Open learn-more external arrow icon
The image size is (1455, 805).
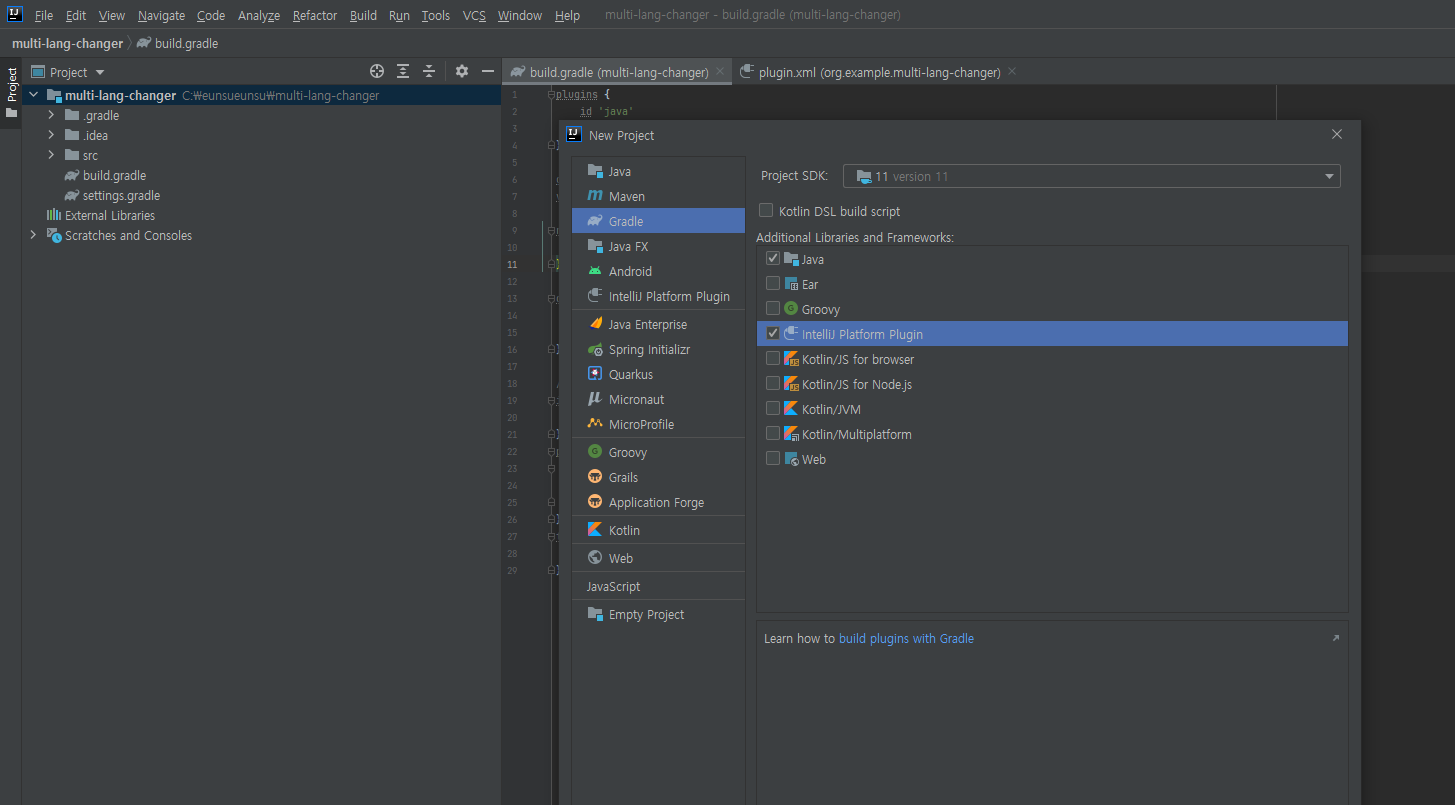pyautogui.click(x=1335, y=638)
